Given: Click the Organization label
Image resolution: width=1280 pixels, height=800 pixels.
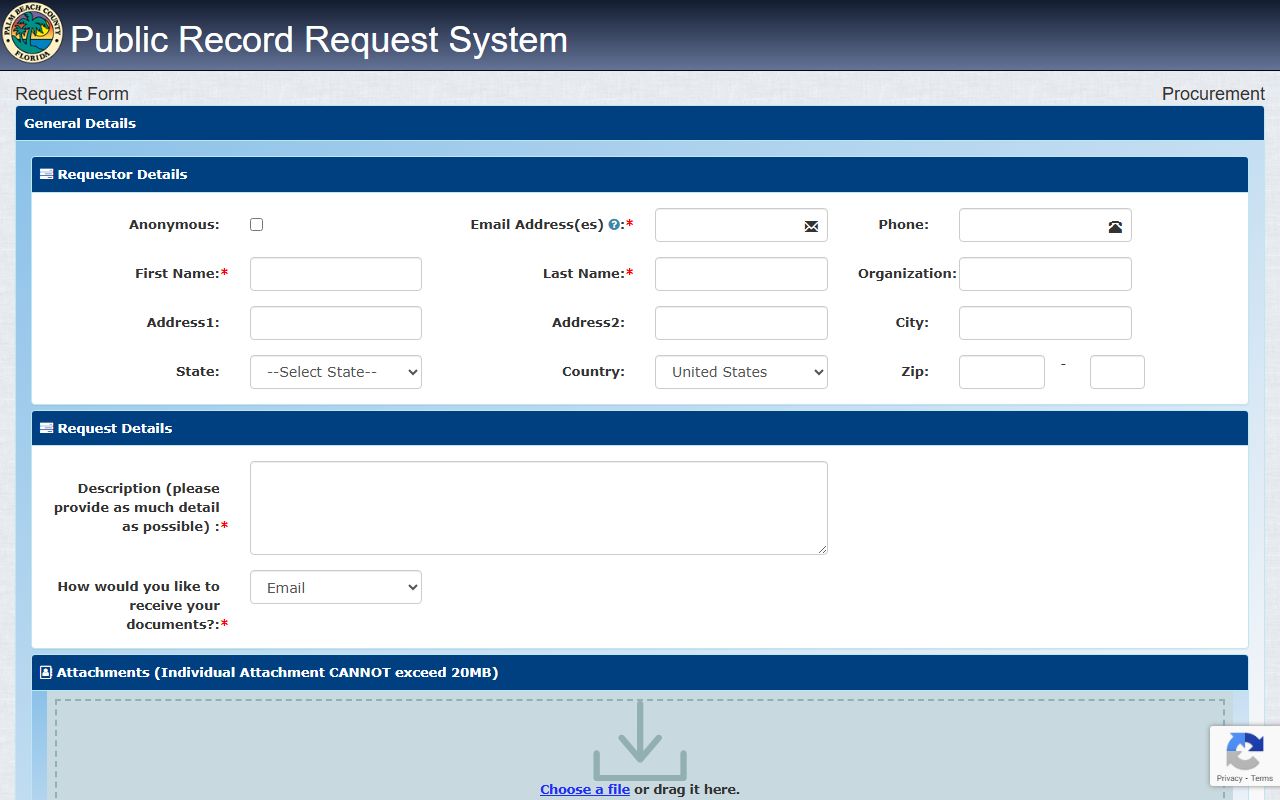Looking at the screenshot, I should click(907, 273).
